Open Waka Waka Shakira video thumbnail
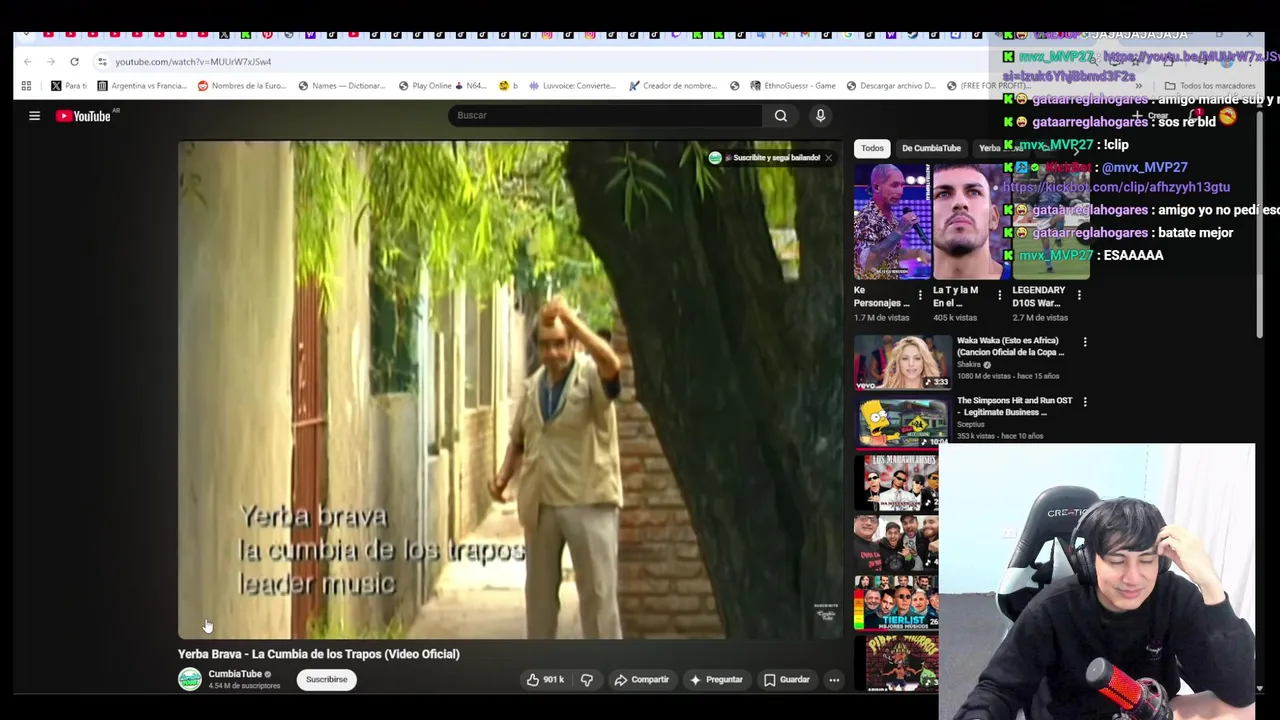1280x720 pixels. 903,361
